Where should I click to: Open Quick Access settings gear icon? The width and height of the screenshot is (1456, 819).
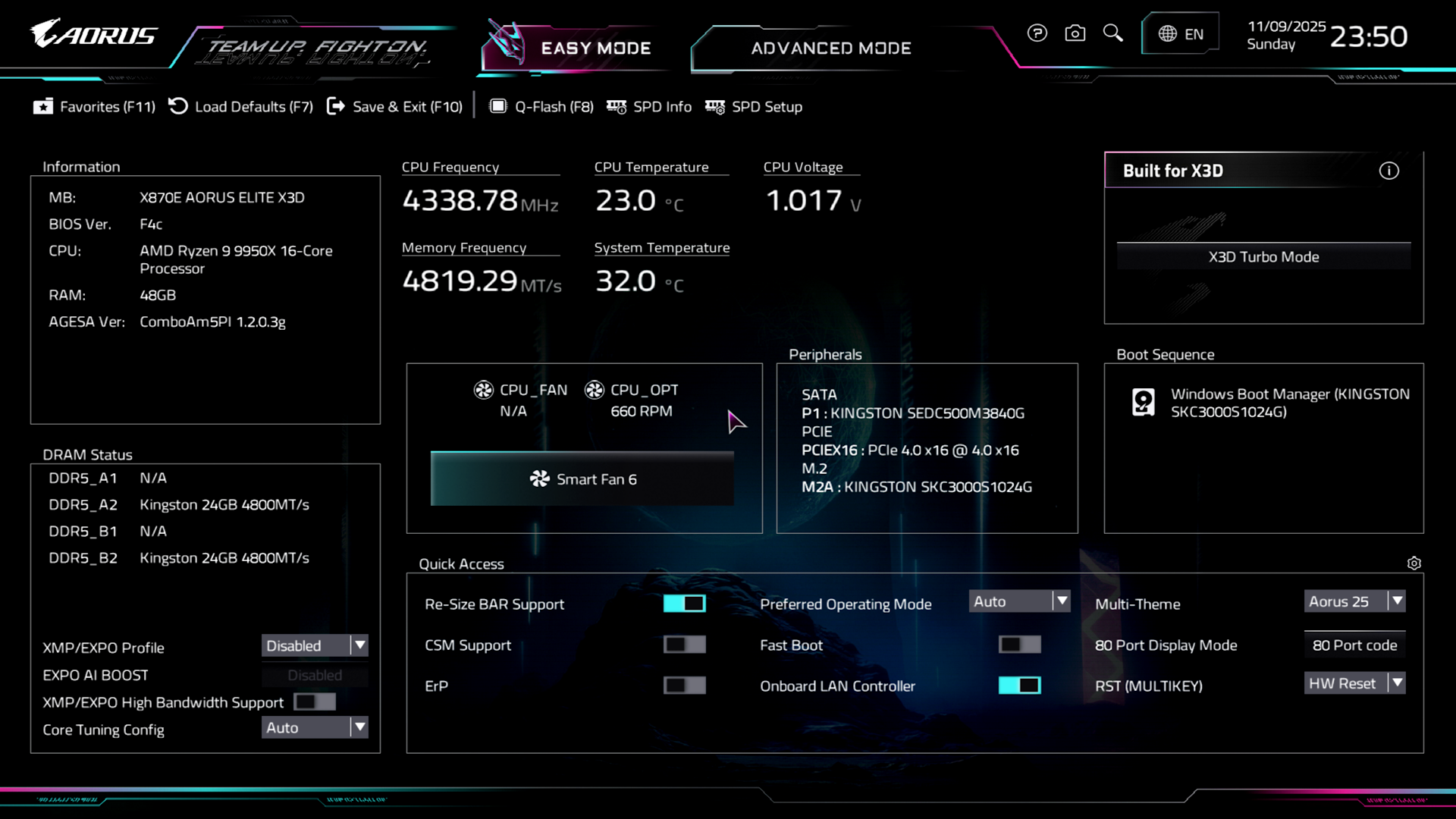tap(1414, 563)
